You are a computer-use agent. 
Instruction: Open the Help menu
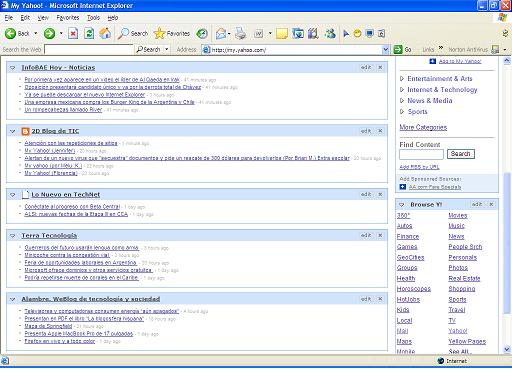113,18
